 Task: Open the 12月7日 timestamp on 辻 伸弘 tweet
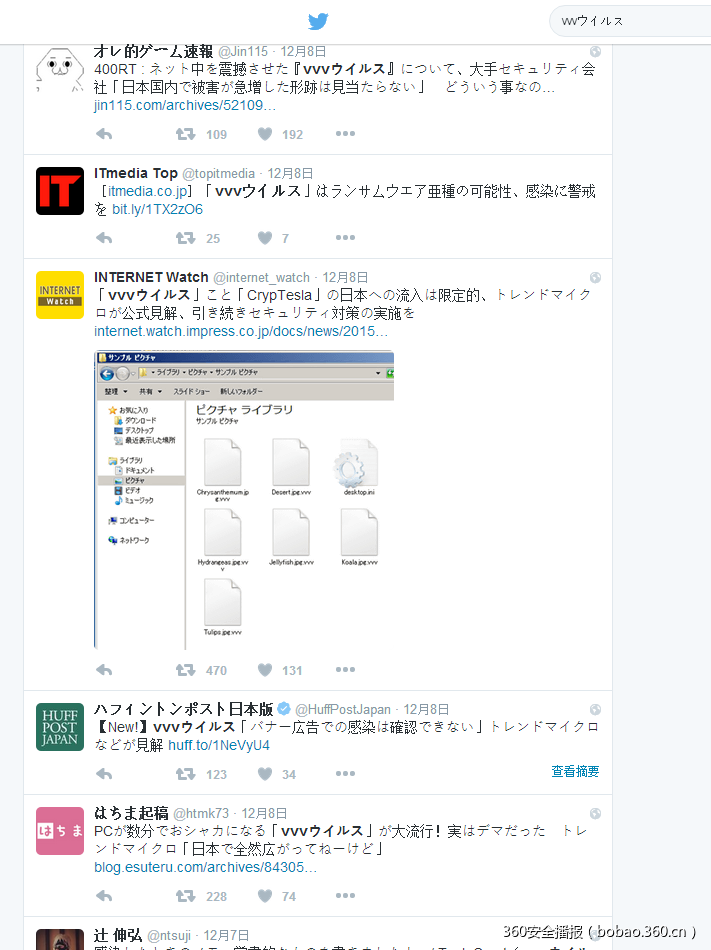(226, 936)
